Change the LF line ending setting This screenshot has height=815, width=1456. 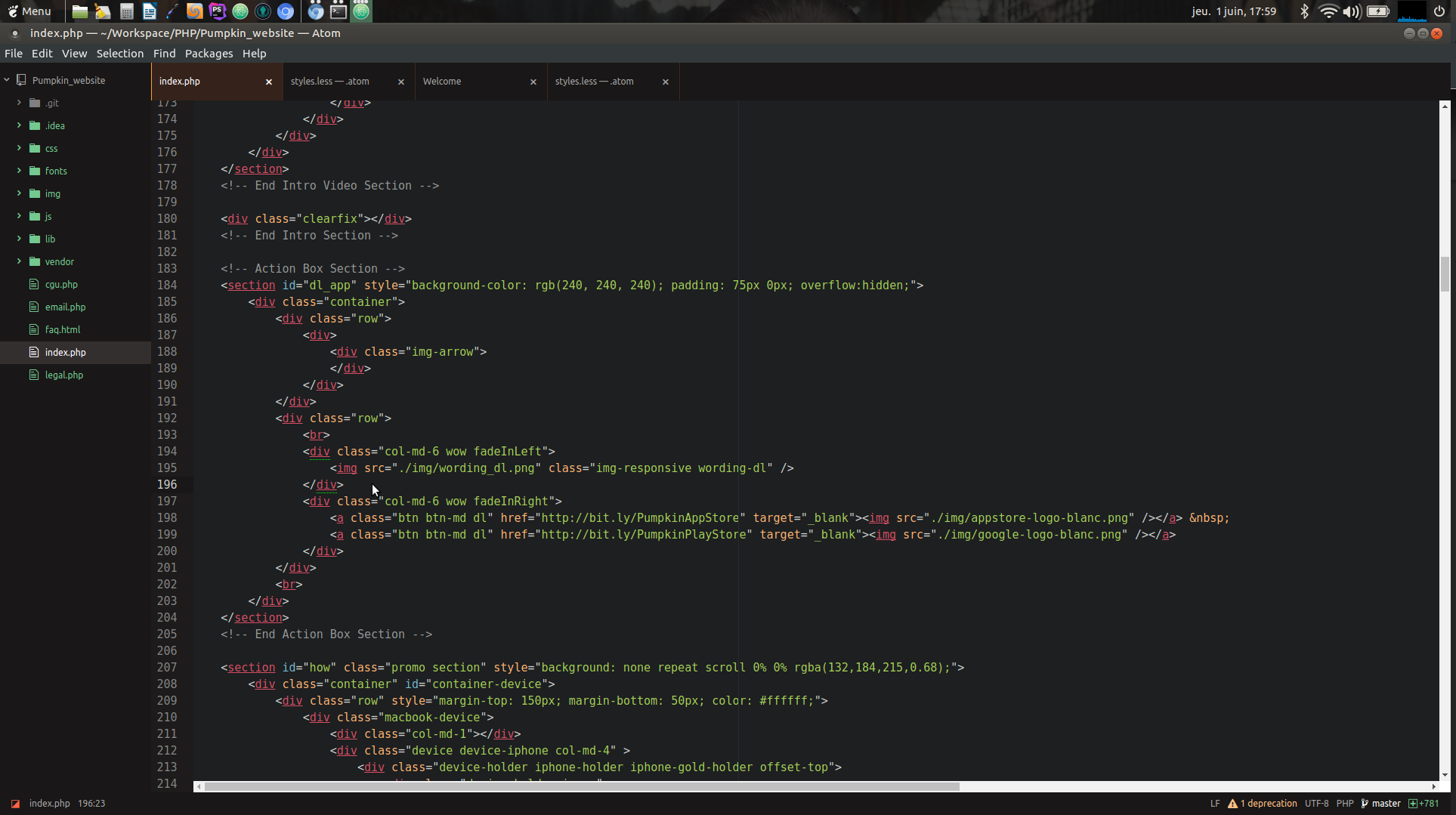(1215, 804)
